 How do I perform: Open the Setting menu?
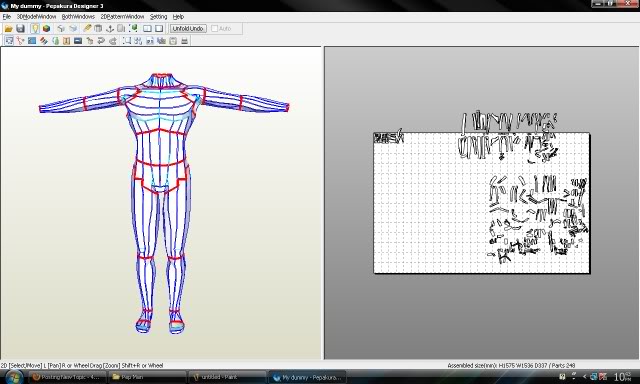[x=158, y=17]
